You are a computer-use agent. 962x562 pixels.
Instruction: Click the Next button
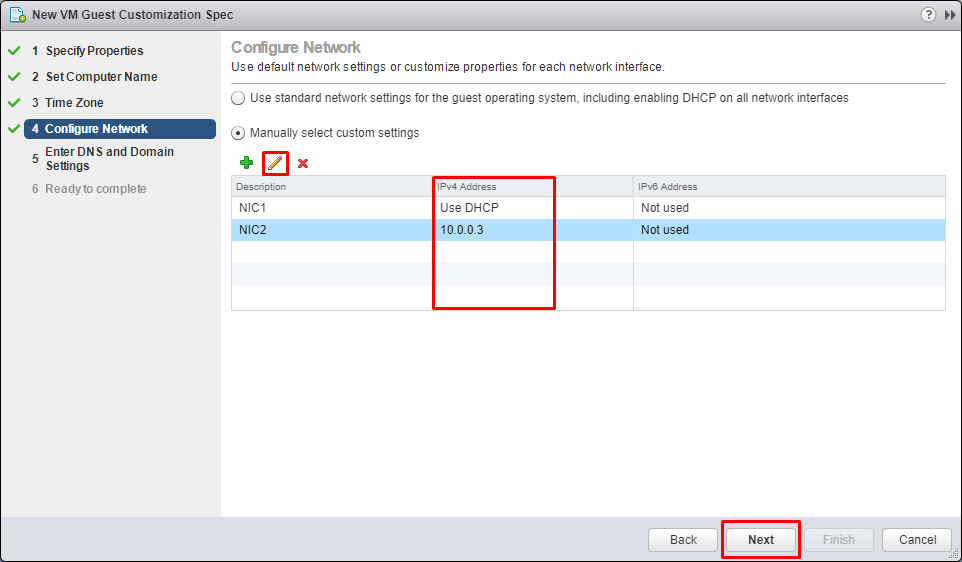coord(761,540)
